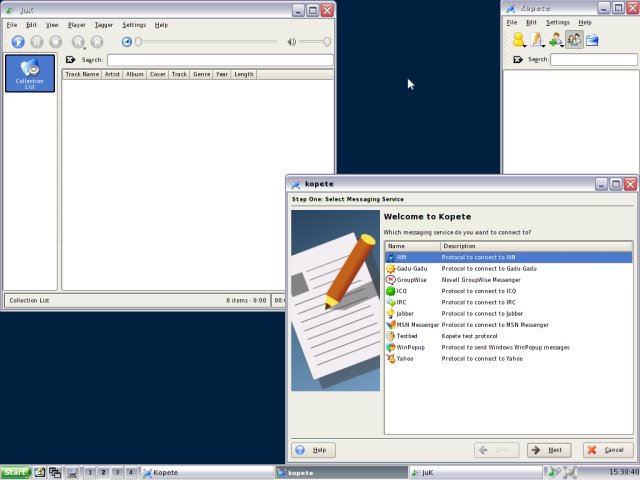Cancel the Kopete account wizard
The image size is (640, 480).
(x=607, y=450)
